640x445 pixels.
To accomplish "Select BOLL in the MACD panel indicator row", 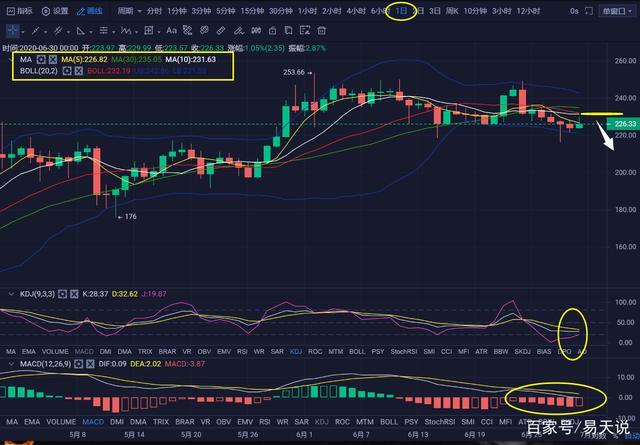I will pyautogui.click(x=389, y=422).
